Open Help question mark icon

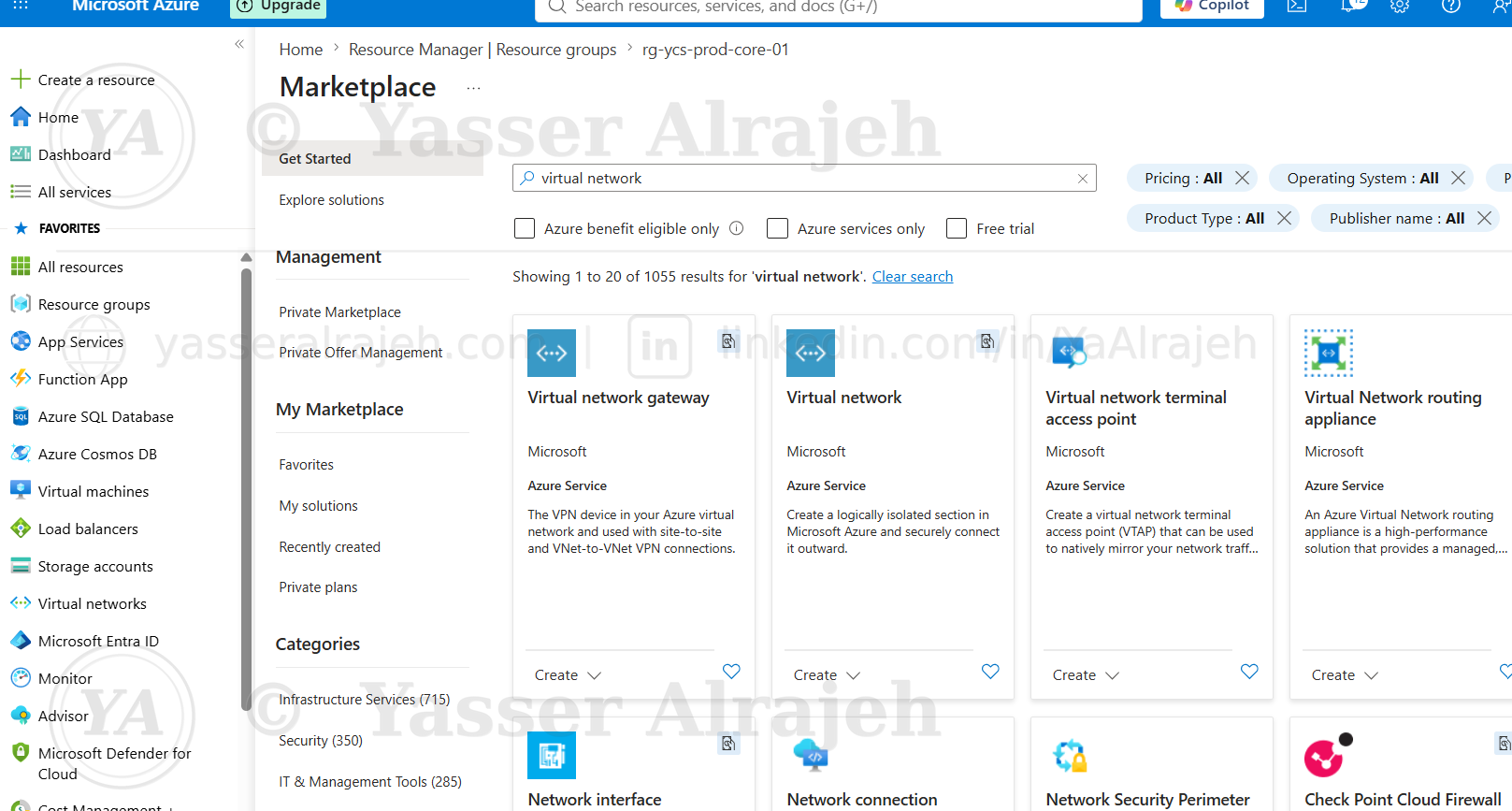click(1451, 6)
